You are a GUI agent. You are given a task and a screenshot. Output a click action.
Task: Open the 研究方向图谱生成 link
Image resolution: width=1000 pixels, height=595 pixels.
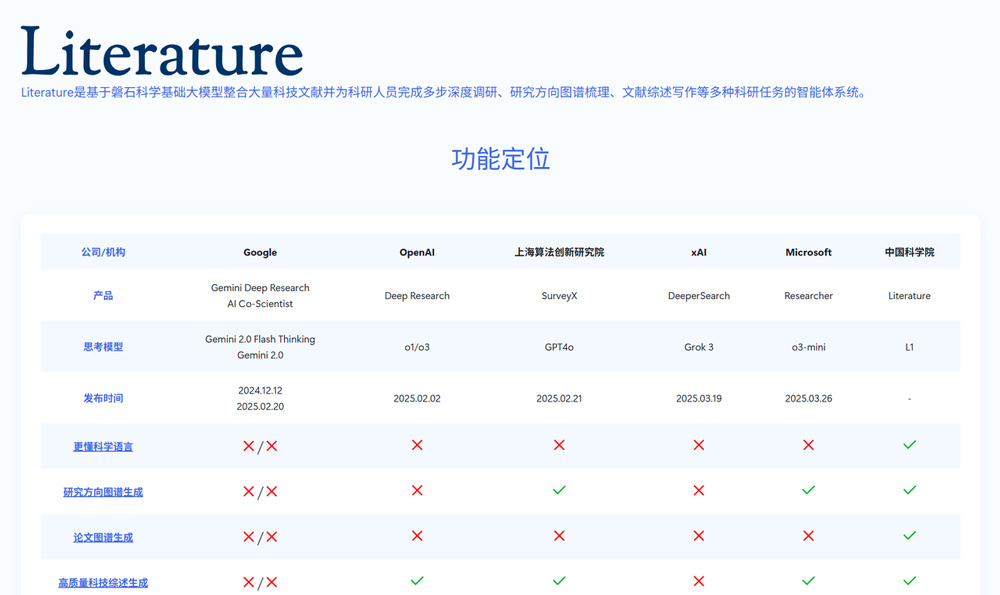point(103,492)
